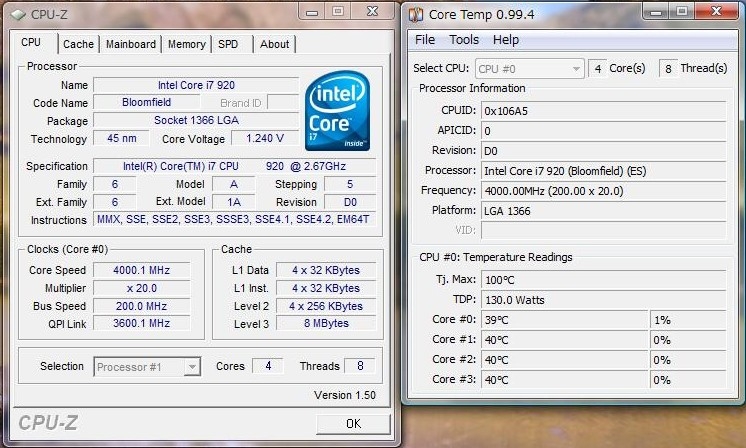Click the Stepping value '5'
The image size is (746, 448).
pyautogui.click(x=350, y=184)
